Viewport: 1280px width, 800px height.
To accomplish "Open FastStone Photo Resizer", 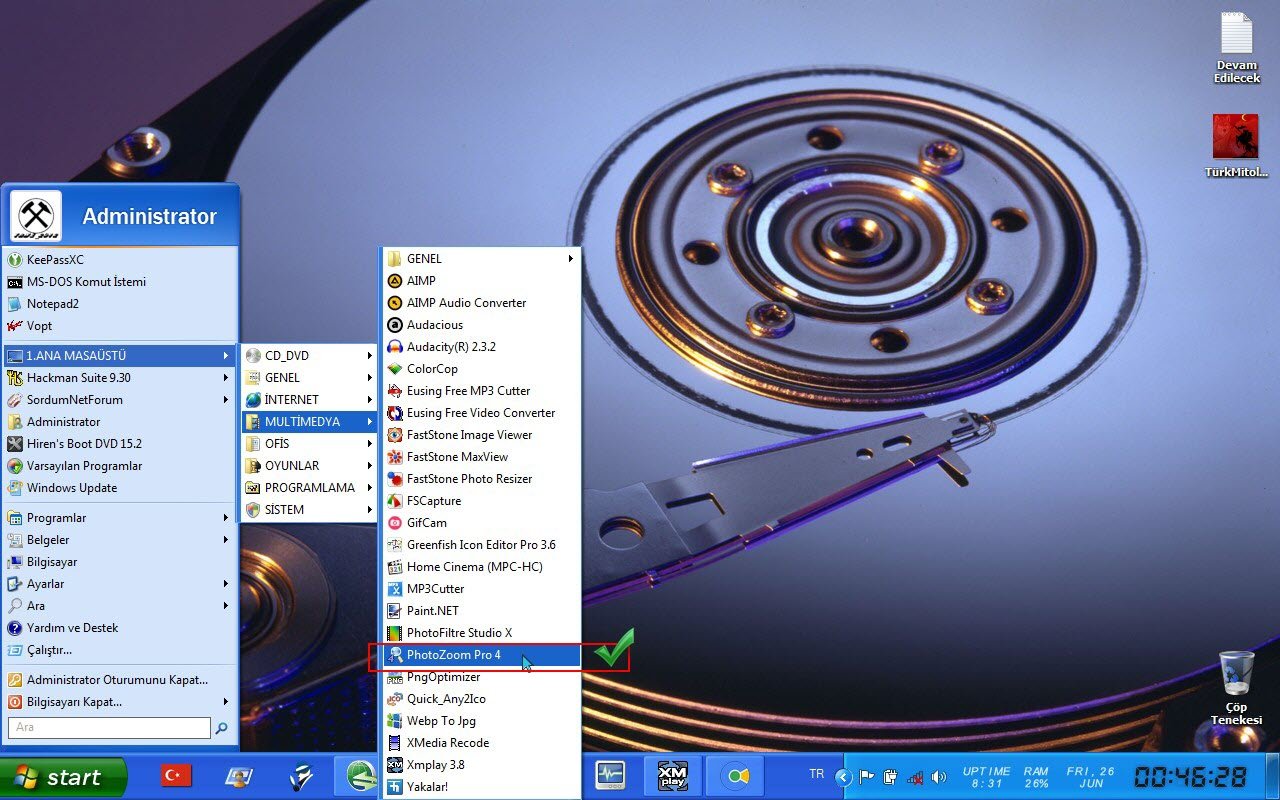I will click(481, 479).
